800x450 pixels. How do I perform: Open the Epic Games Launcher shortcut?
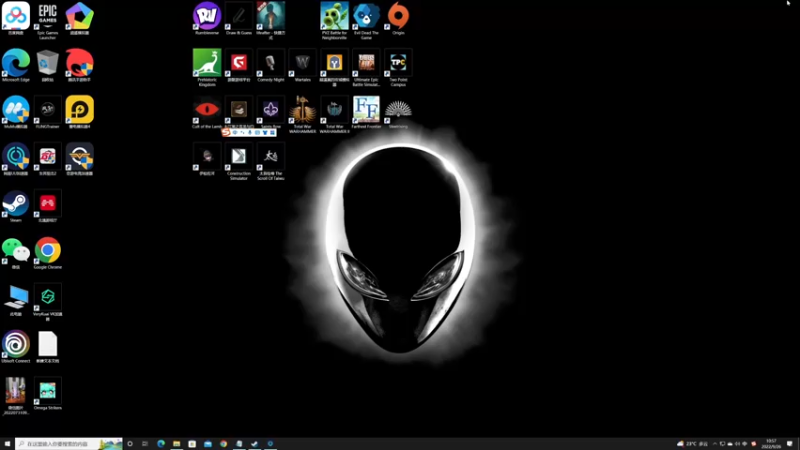coord(47,20)
